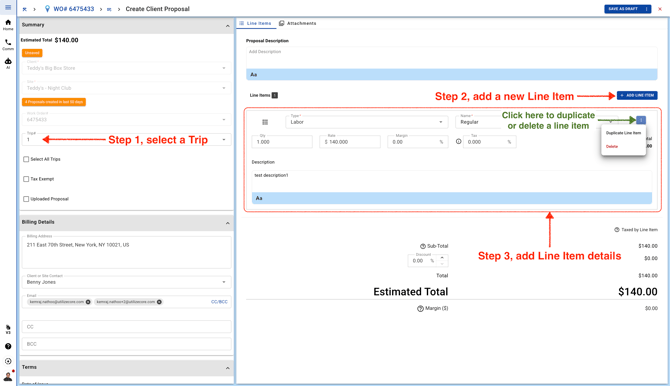Screen dimensions: 670x386
Task: Click the Rate field showing $ 140.000
Action: (x=350, y=142)
